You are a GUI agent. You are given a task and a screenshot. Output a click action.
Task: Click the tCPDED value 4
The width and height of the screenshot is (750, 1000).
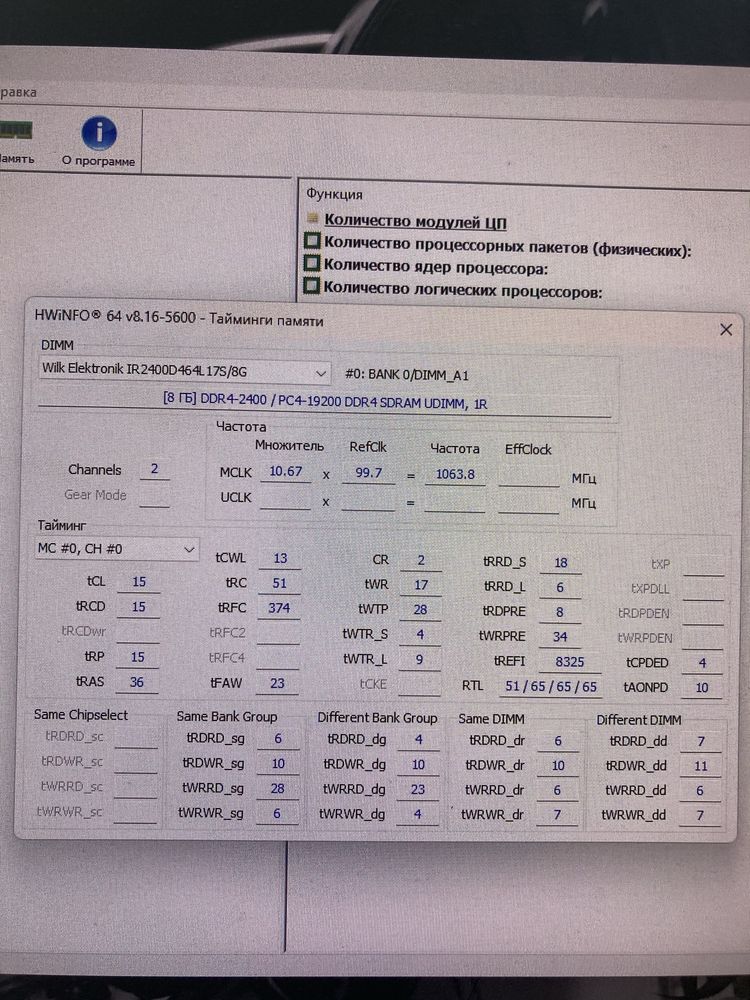pyautogui.click(x=702, y=663)
